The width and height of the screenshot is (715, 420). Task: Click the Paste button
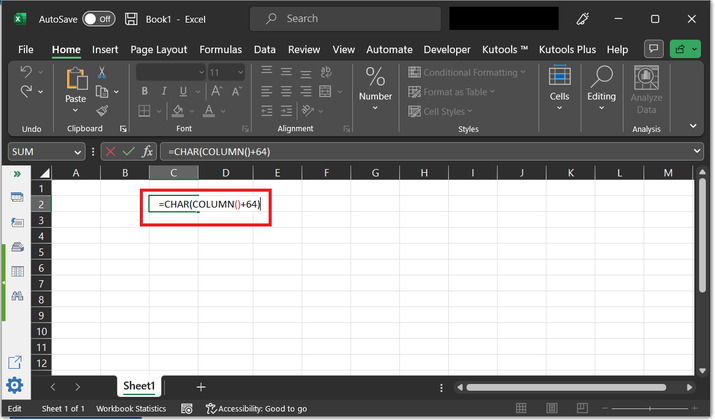pyautogui.click(x=76, y=90)
